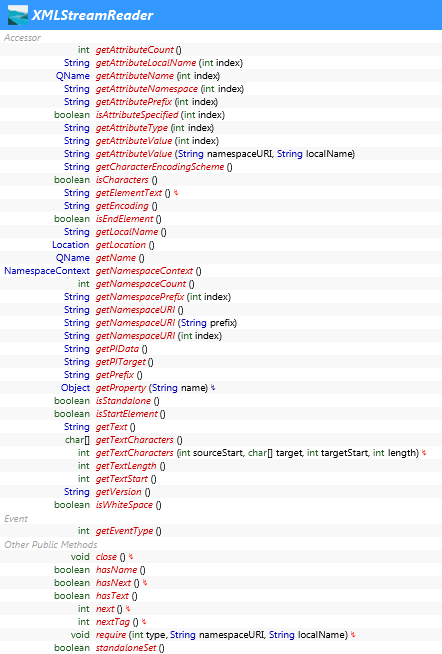Open the getName () method link

(x=116, y=258)
